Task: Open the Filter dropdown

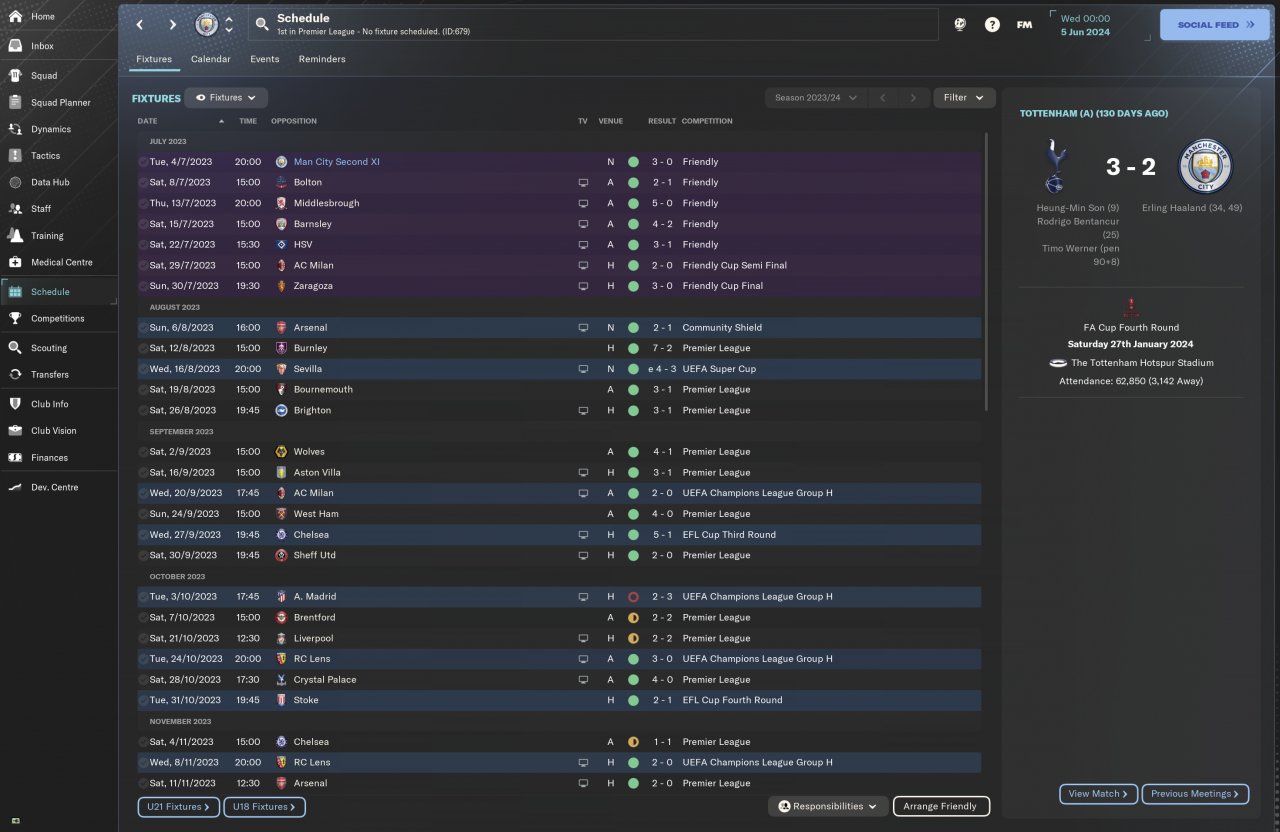Action: pyautogui.click(x=964, y=98)
